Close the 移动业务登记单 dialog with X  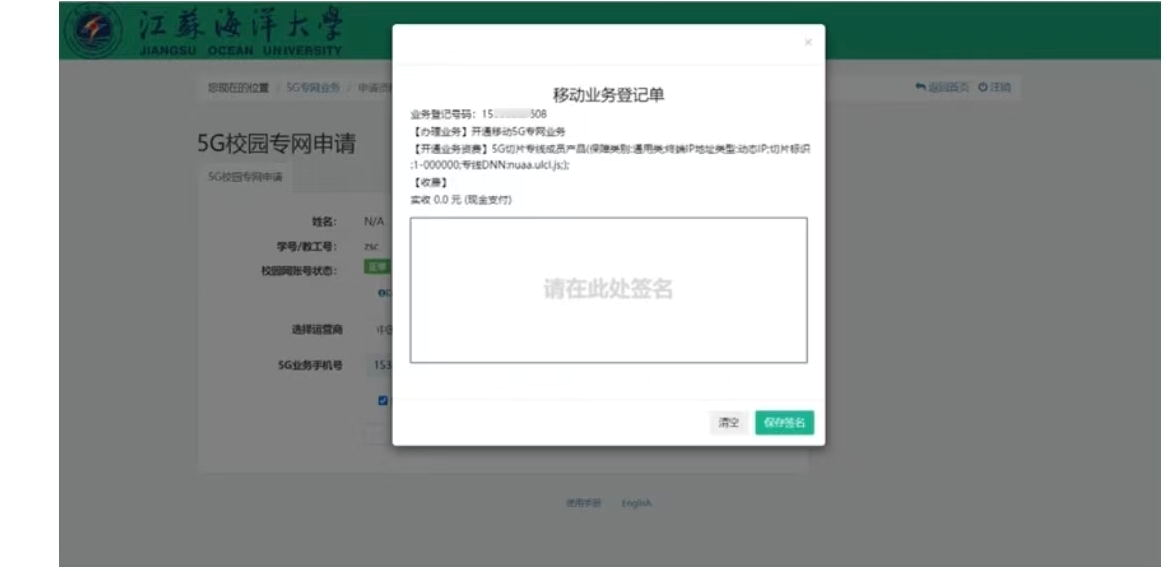click(x=808, y=43)
